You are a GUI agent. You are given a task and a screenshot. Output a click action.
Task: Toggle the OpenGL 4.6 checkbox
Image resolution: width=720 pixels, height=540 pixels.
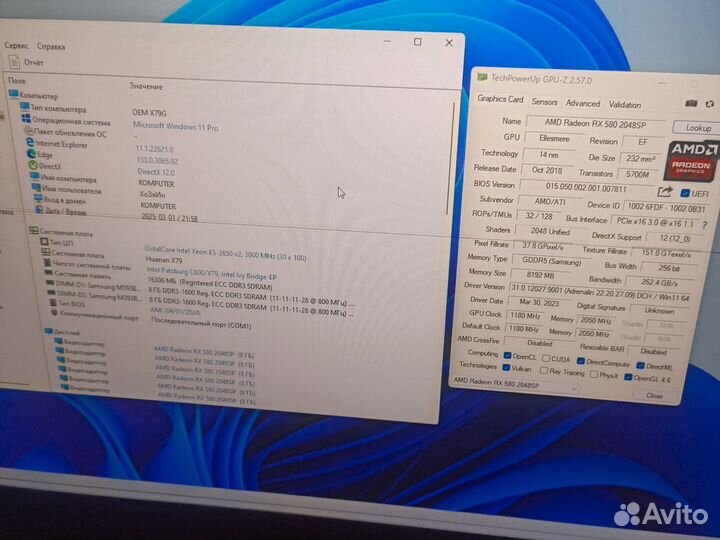point(628,377)
